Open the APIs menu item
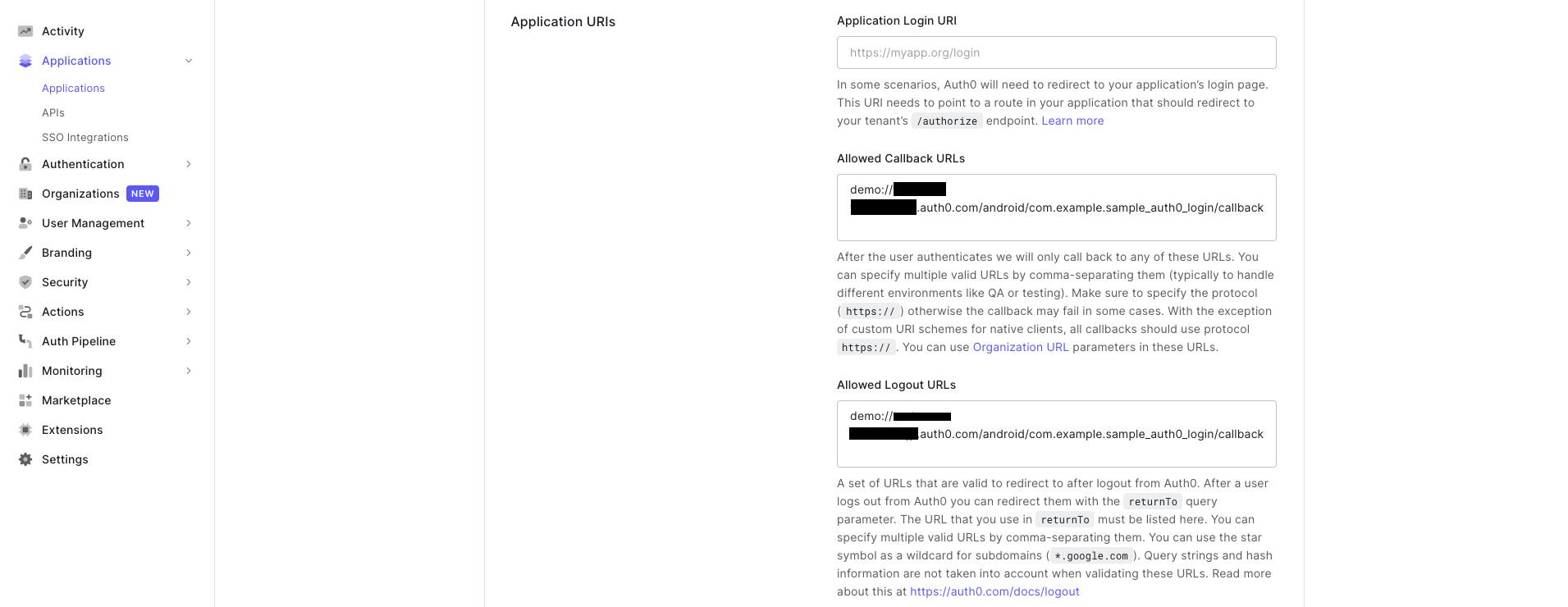1568x607 pixels. pos(53,112)
